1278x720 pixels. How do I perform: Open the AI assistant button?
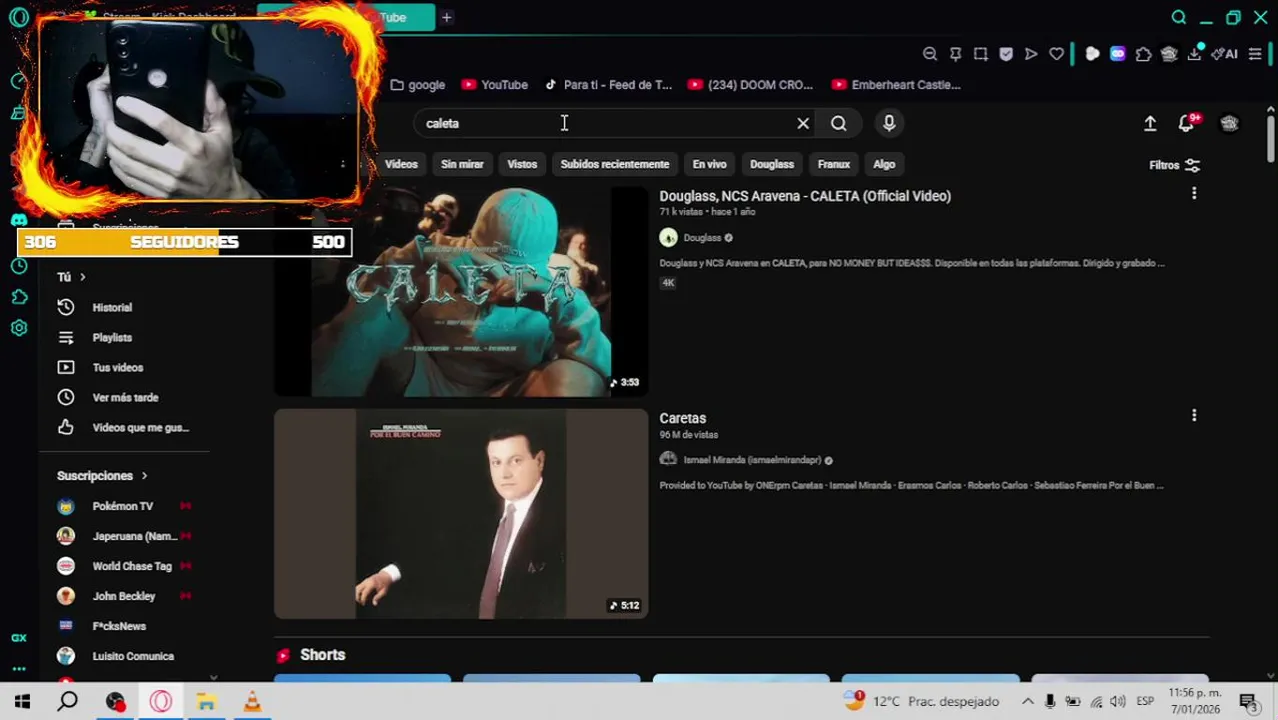(1225, 54)
